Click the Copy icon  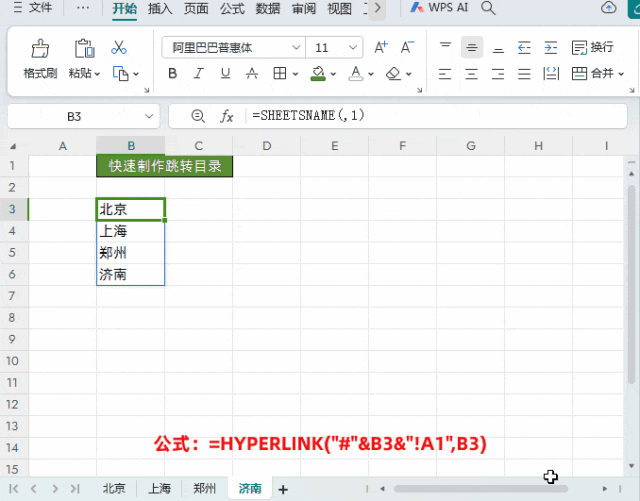pos(120,74)
